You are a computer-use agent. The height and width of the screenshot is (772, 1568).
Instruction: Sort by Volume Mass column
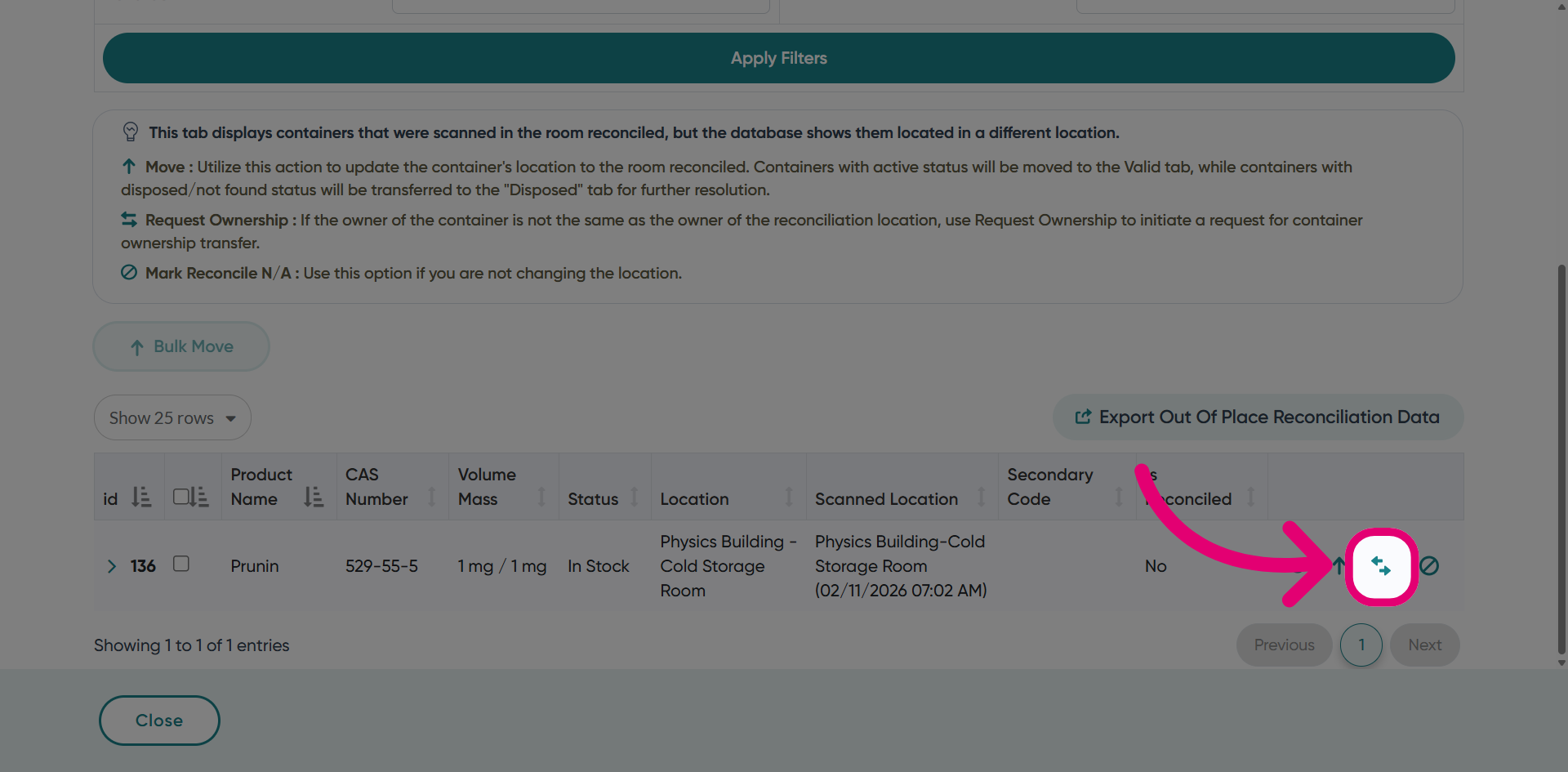pyautogui.click(x=541, y=497)
